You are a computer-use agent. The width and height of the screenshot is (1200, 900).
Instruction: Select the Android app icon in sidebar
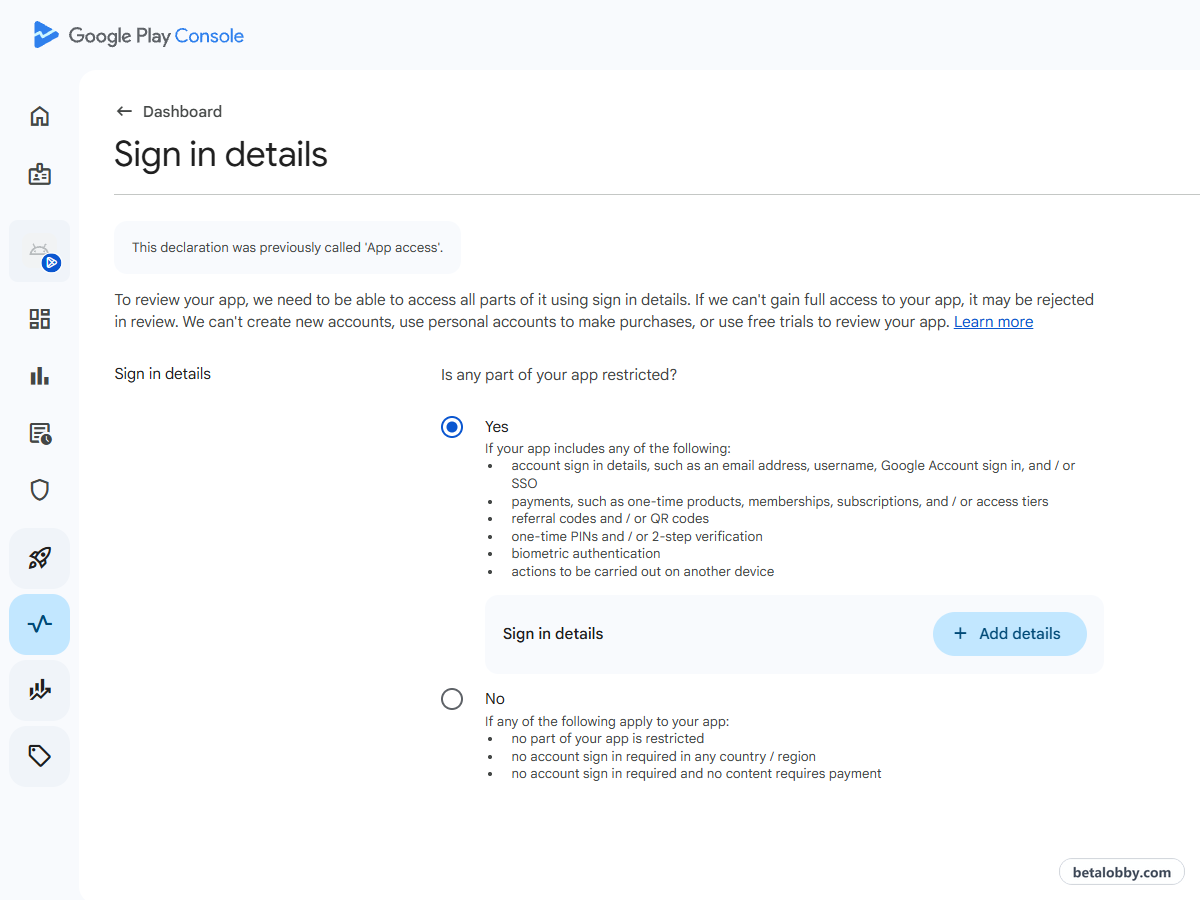coord(40,251)
